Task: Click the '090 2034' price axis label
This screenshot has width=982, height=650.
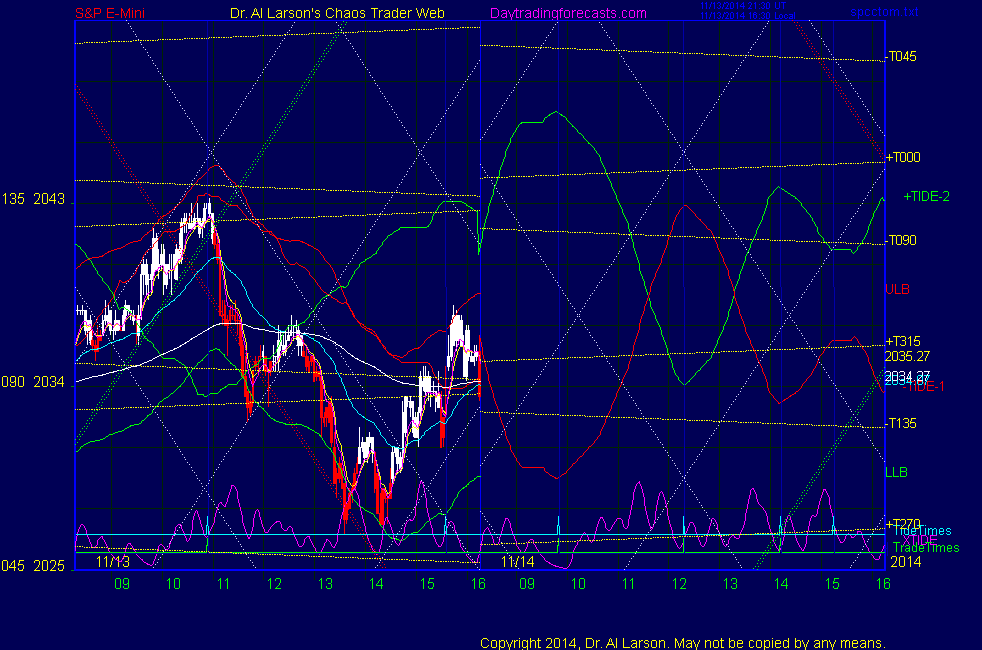Action: point(33,382)
